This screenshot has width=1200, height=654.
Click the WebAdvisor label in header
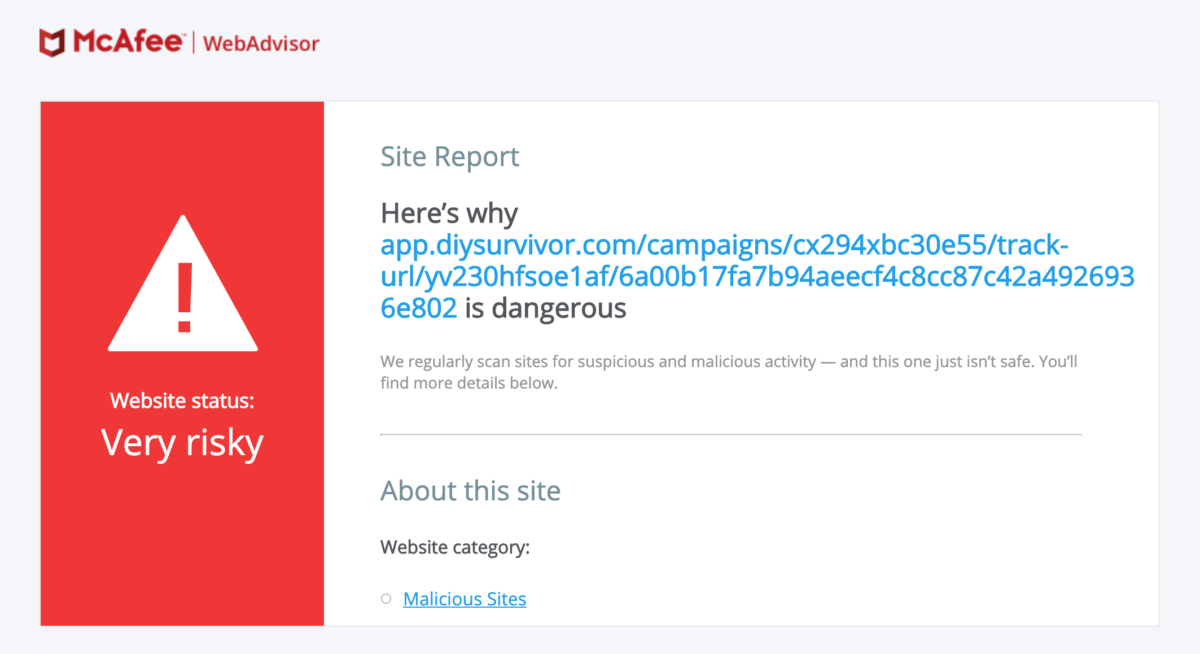(x=261, y=44)
